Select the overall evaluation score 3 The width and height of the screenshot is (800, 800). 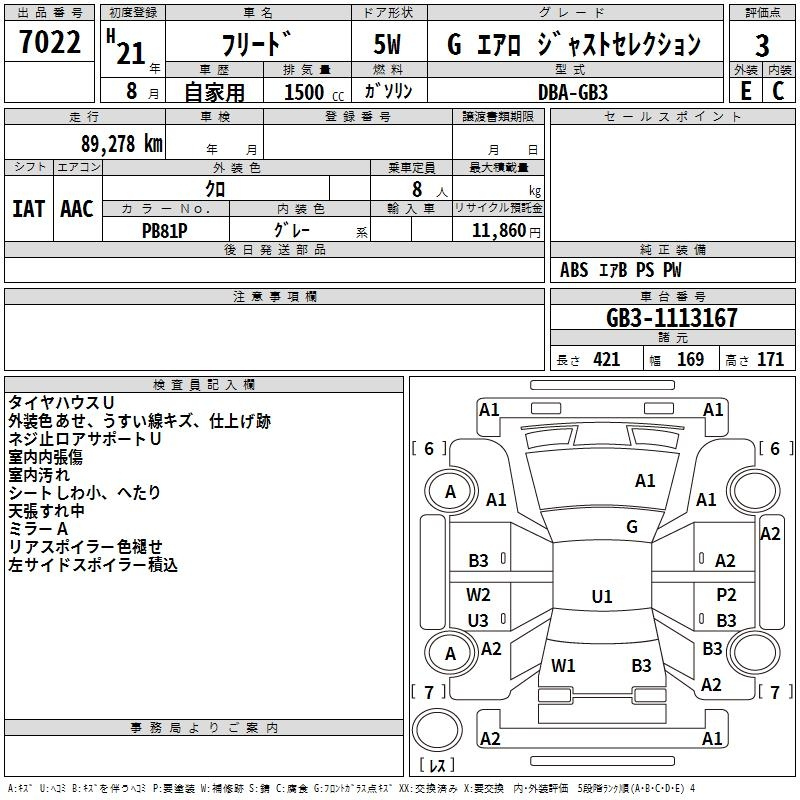762,46
